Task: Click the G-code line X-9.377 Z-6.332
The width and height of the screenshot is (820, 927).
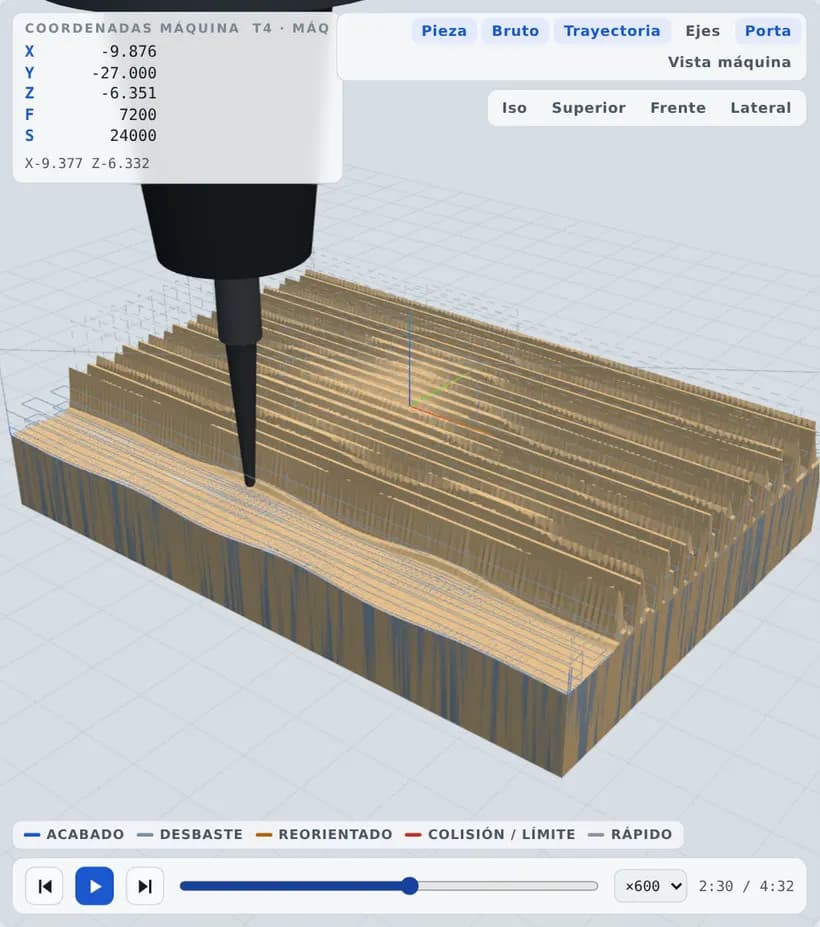Action: pos(87,163)
